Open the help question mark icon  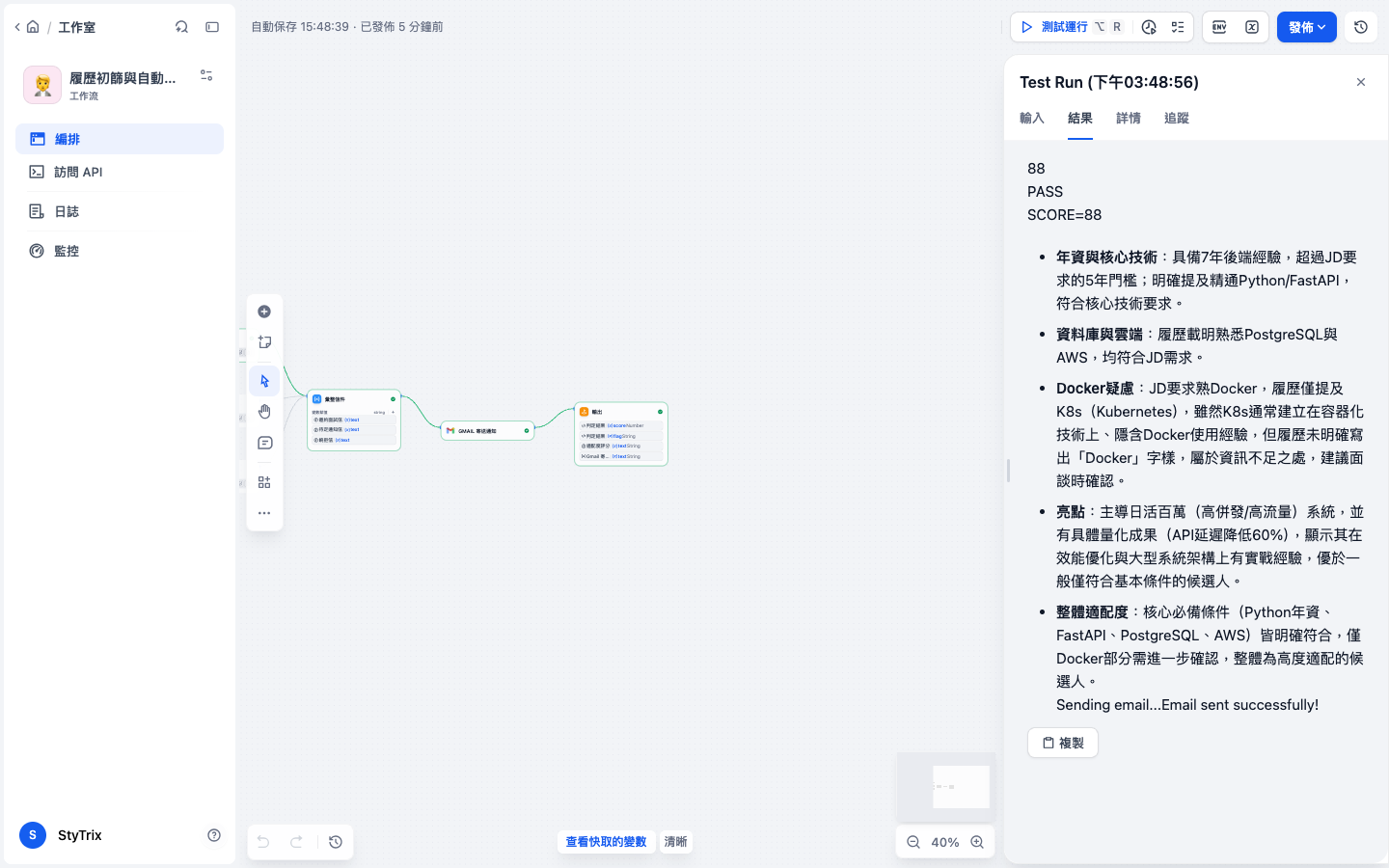pyautogui.click(x=214, y=835)
